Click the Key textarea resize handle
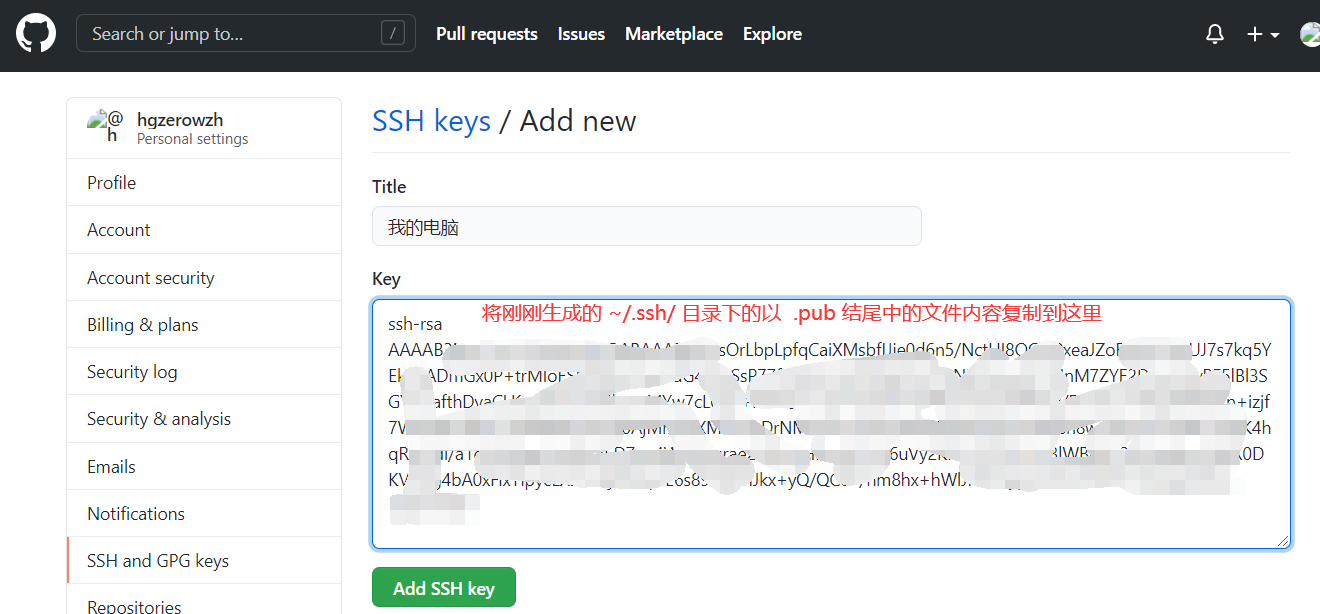Image resolution: width=1320 pixels, height=614 pixels. (1283, 541)
